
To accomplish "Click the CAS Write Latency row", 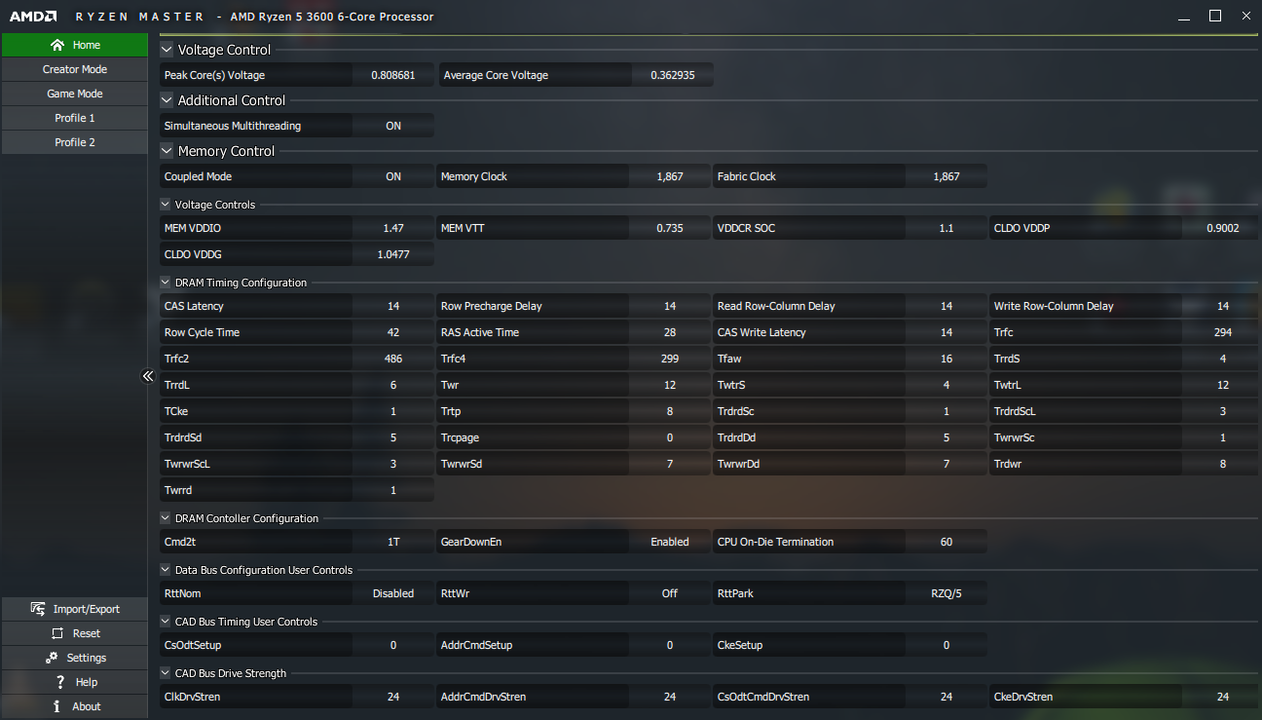I will coord(850,332).
